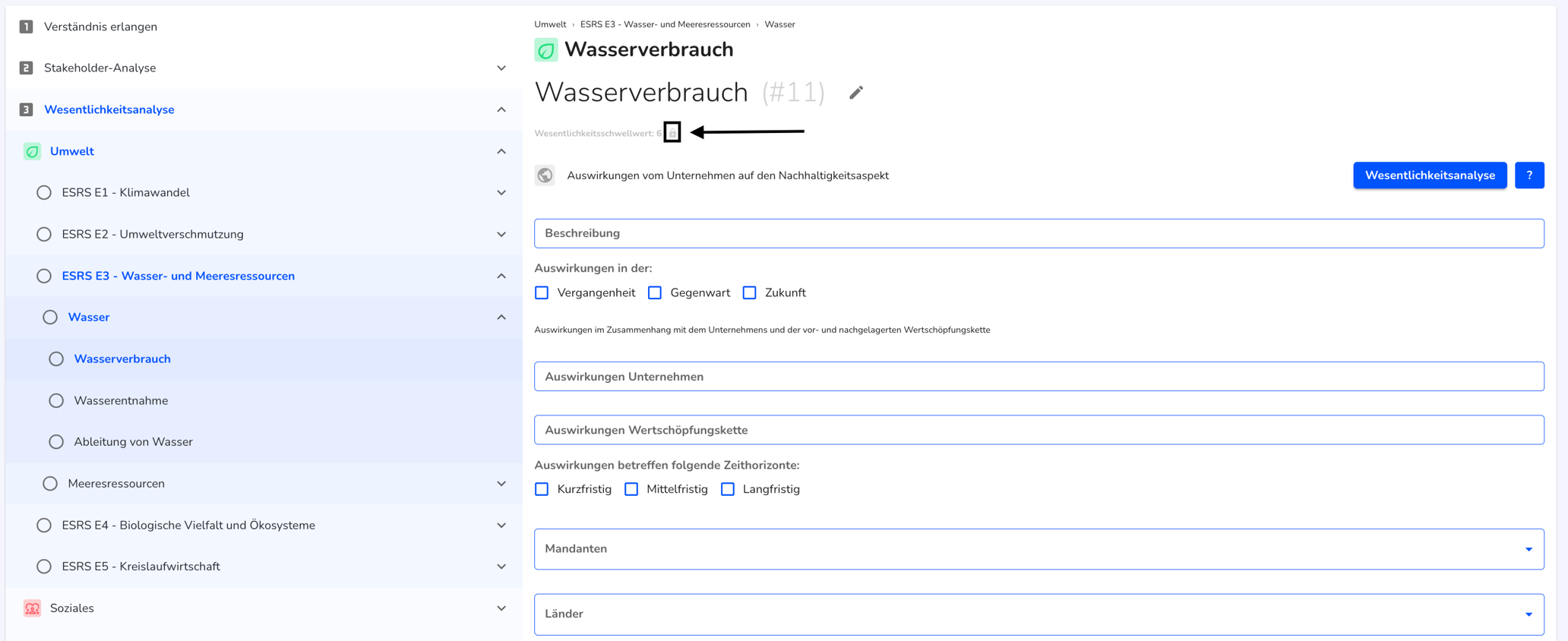This screenshot has width=1568, height=641.
Task: Select the circle next to ESRS E1 - Klimawandel
Action: coord(44,193)
